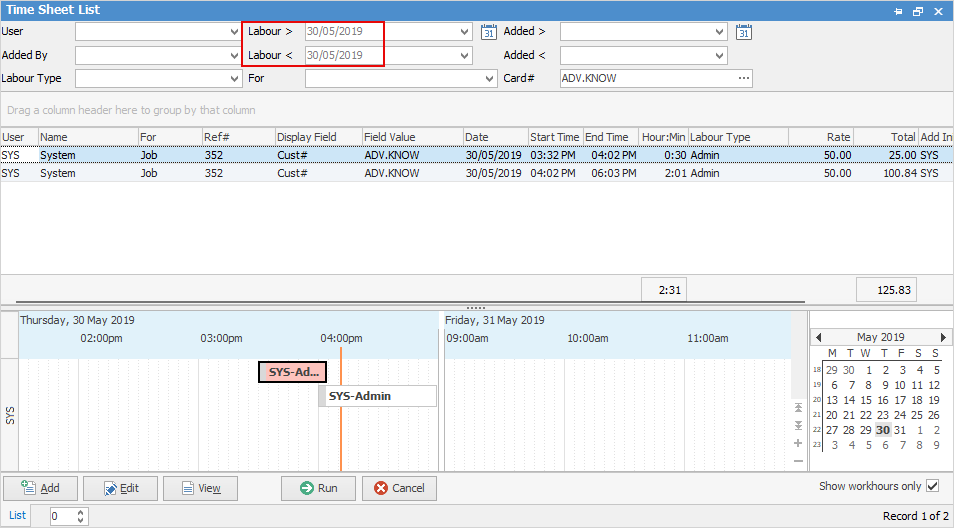Go to previous month in calendar

pos(818,337)
